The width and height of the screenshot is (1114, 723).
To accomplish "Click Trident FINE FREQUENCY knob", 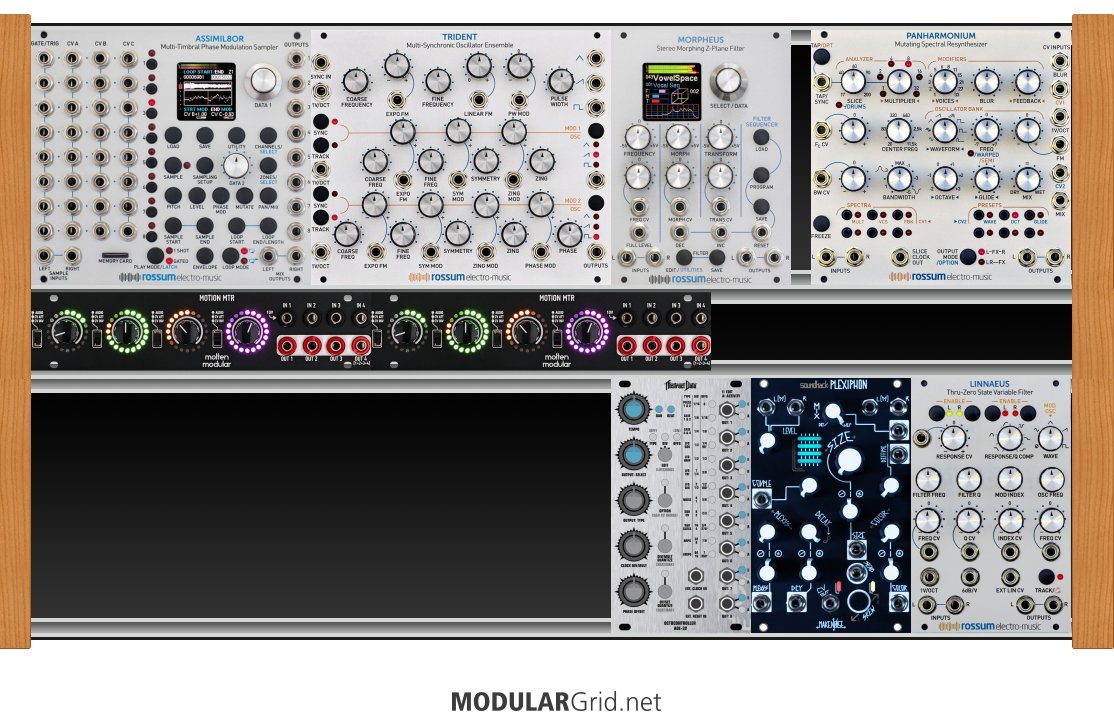I will pos(438,82).
